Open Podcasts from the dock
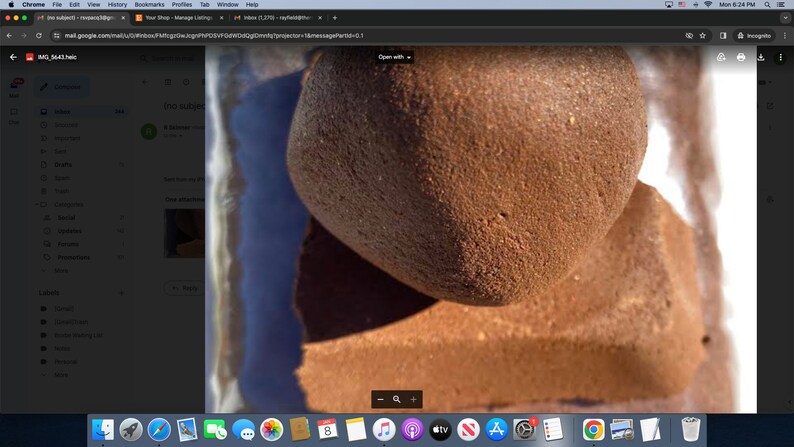The width and height of the screenshot is (794, 447). click(x=412, y=430)
